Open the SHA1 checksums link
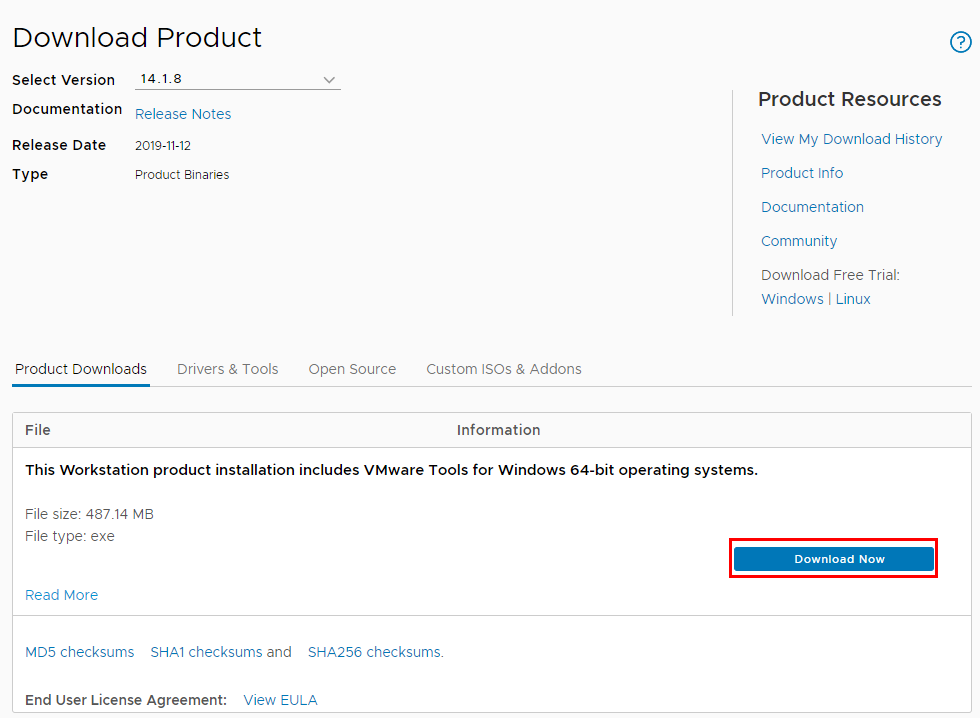980x718 pixels. click(206, 652)
